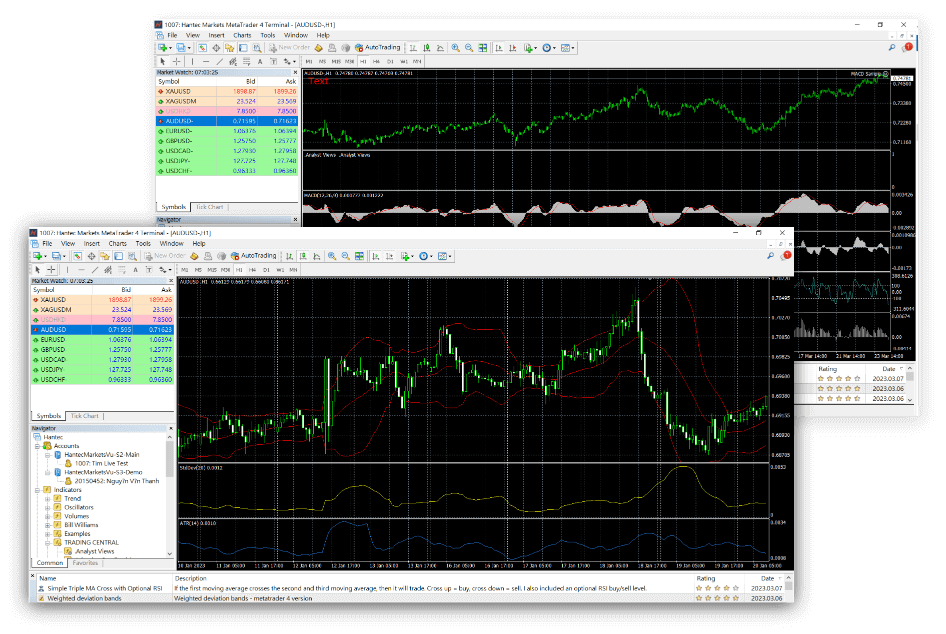Viewport: 946px width, 634px height.
Task: Activate the M5 timeframe button
Action: [197, 273]
